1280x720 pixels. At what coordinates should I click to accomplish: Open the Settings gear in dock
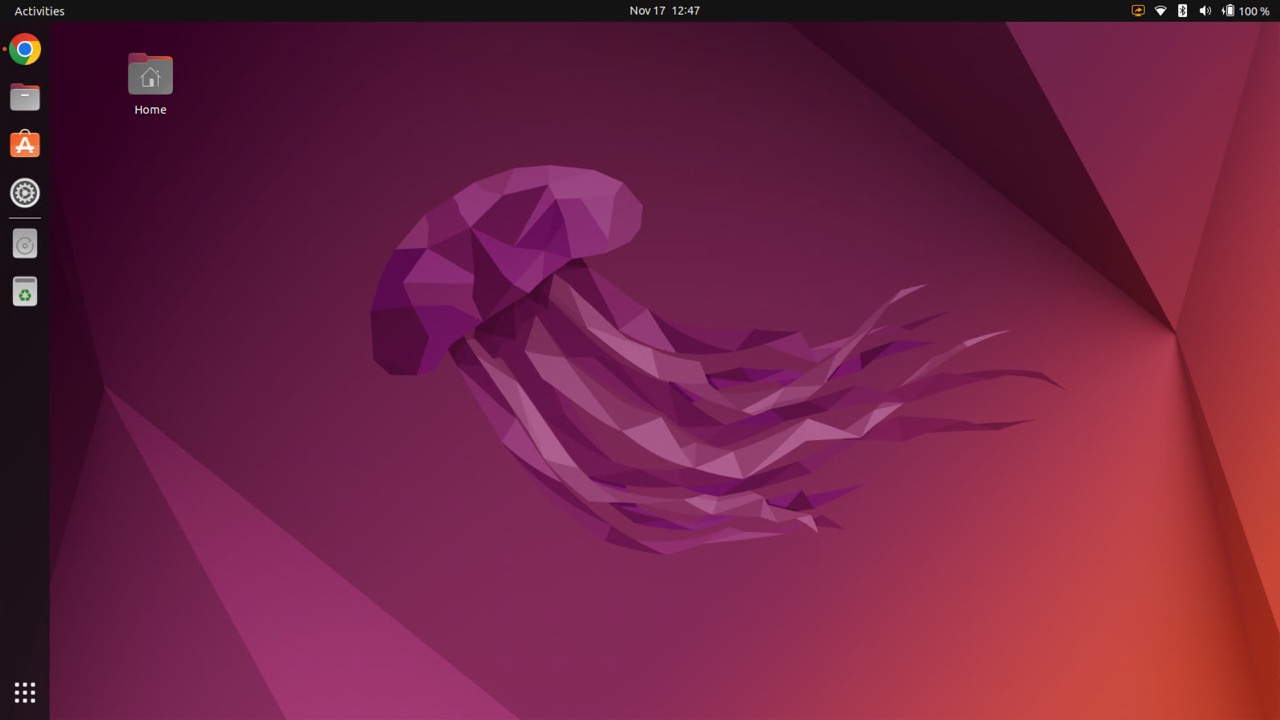[x=25, y=193]
